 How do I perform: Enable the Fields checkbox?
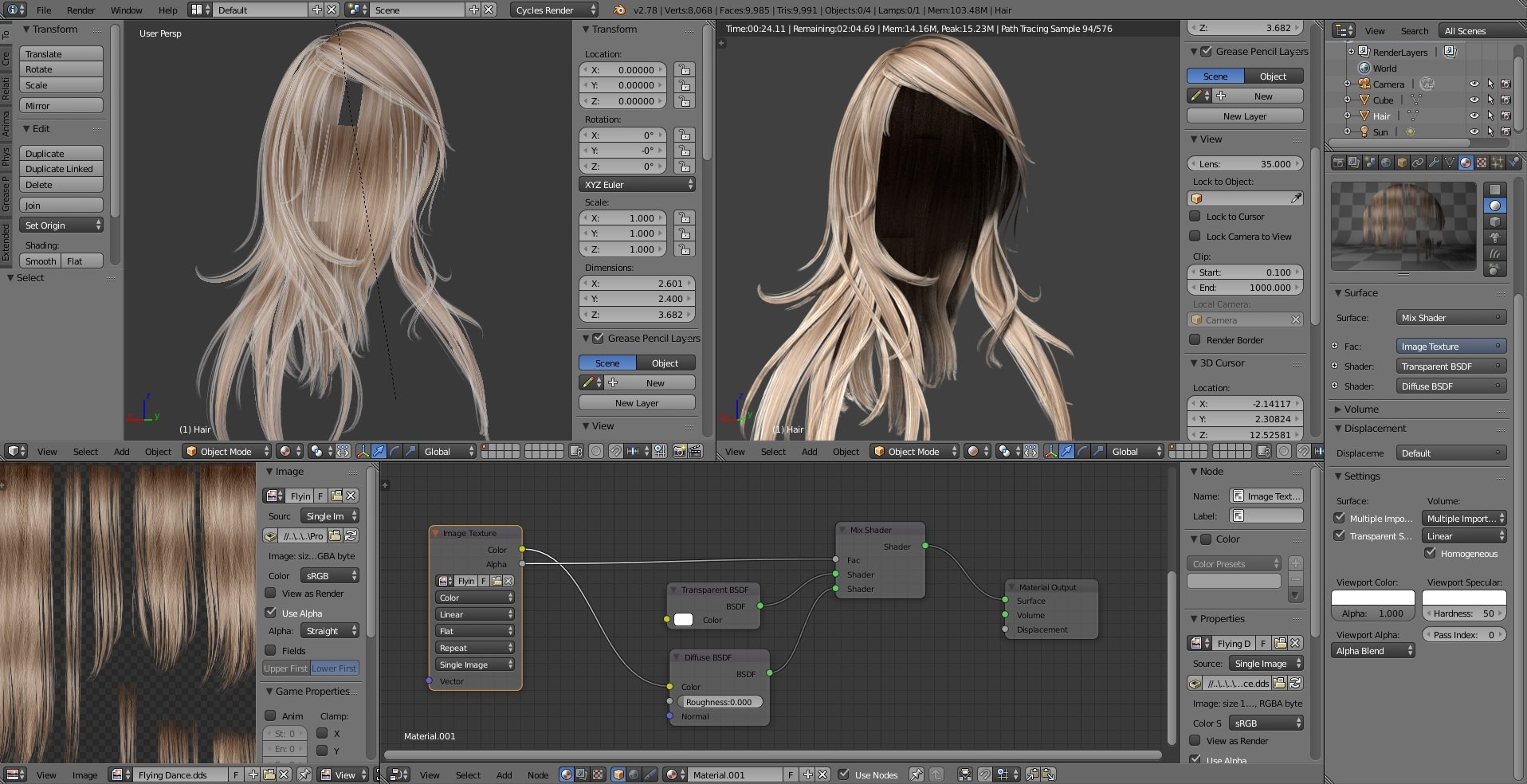(x=270, y=650)
